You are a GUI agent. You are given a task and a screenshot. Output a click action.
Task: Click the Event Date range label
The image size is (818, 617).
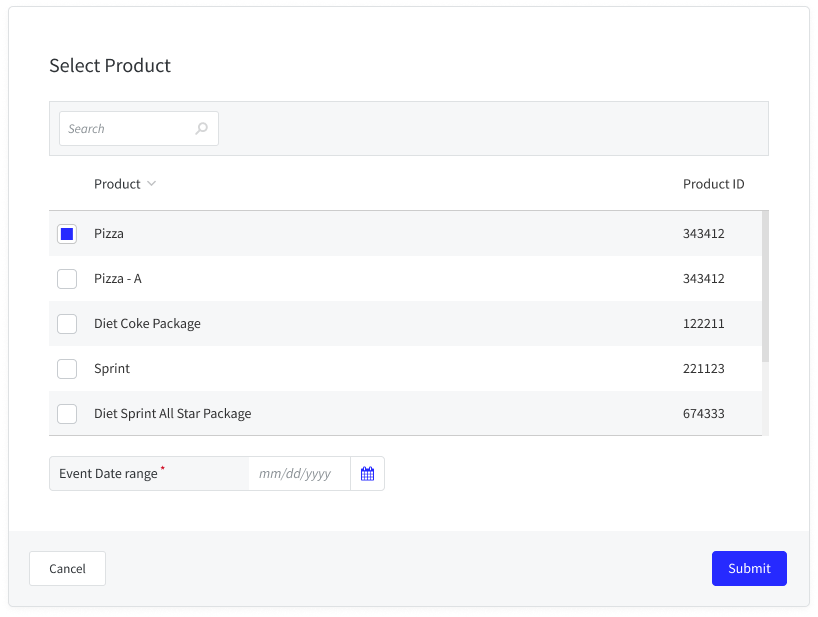coord(110,473)
